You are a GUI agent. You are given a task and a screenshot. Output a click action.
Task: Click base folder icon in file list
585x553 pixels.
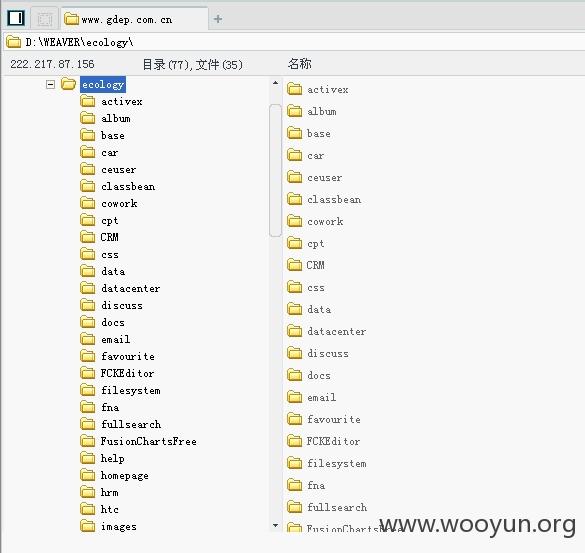(x=295, y=133)
